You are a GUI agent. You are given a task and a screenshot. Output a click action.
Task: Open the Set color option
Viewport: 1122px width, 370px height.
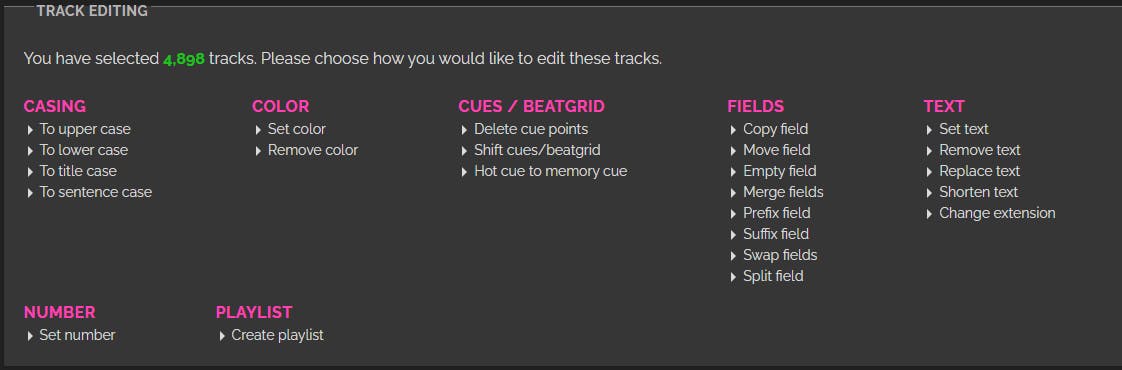(x=296, y=130)
